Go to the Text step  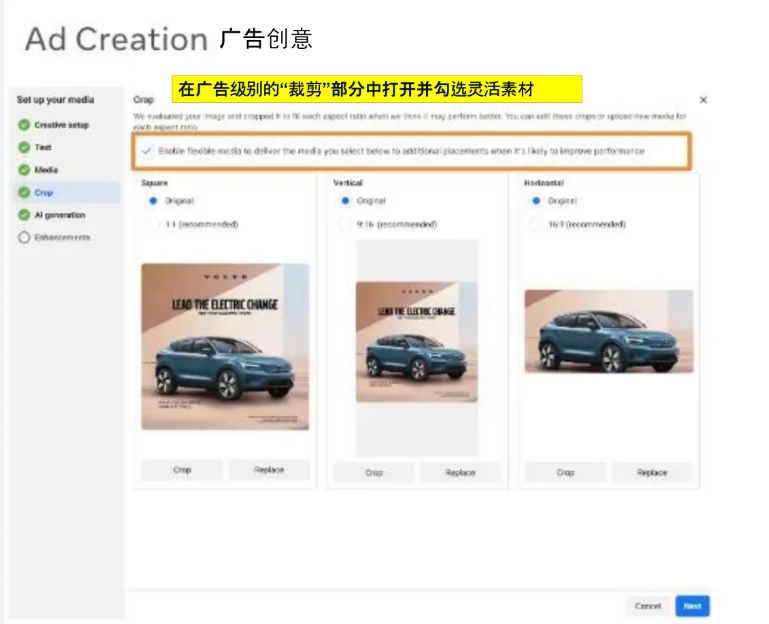click(43, 147)
